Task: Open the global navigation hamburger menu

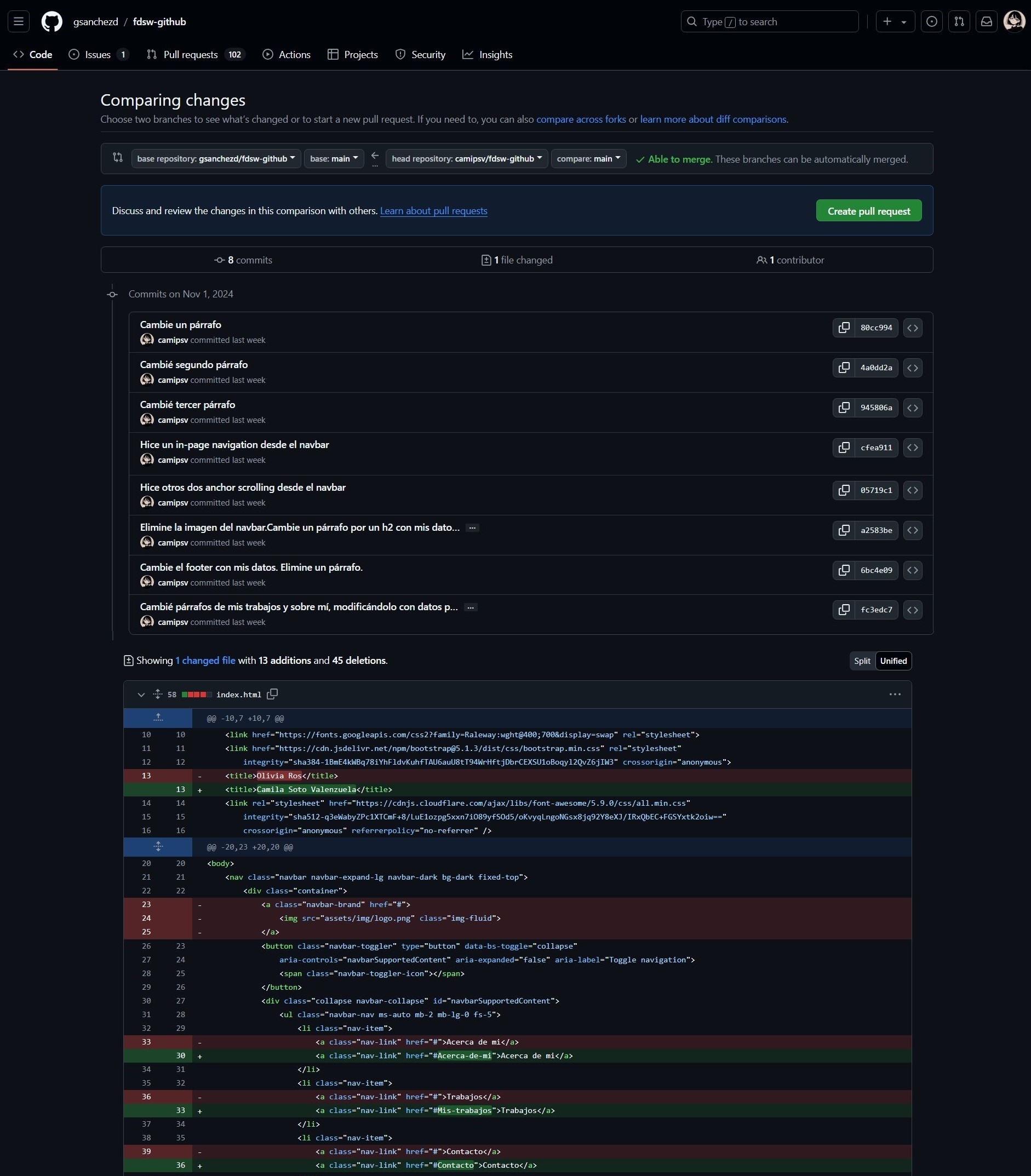Action: pyautogui.click(x=19, y=21)
